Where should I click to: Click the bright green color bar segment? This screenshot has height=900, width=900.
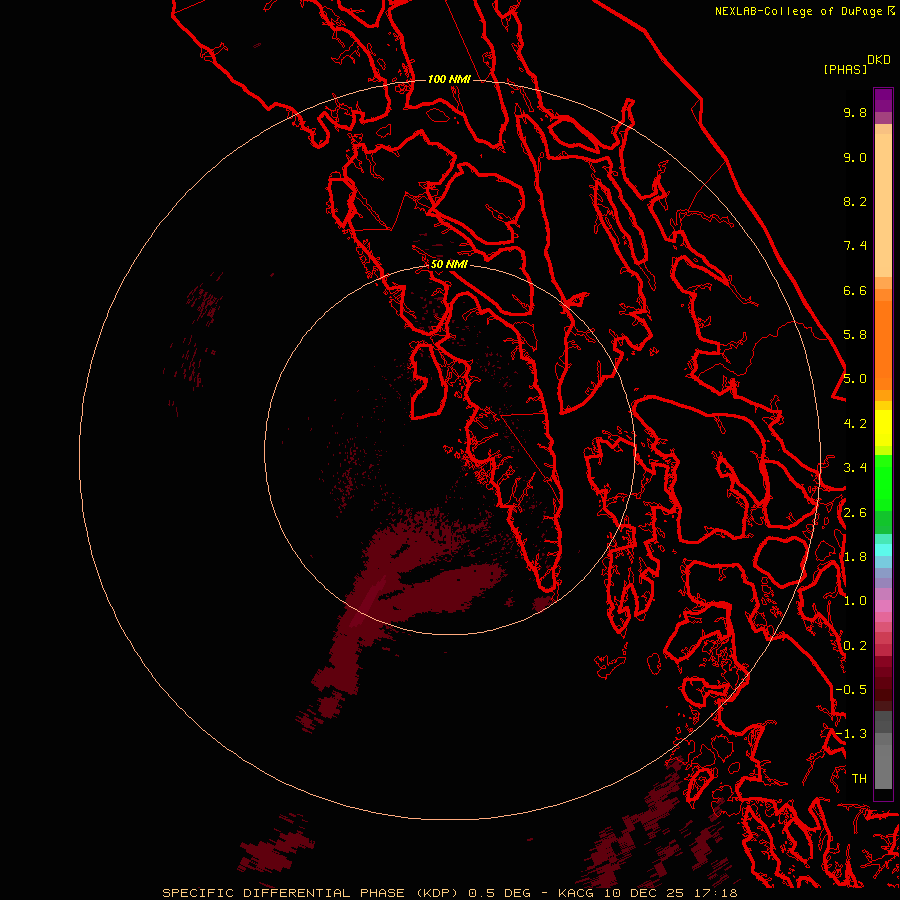click(x=883, y=482)
